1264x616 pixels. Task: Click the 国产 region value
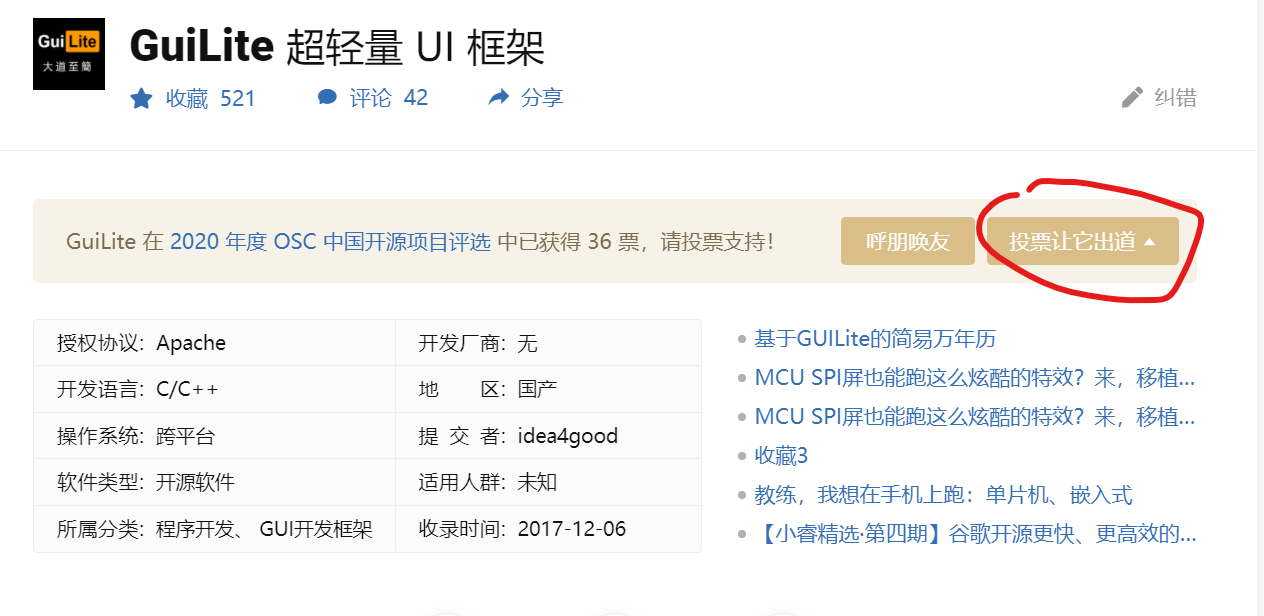(x=537, y=389)
